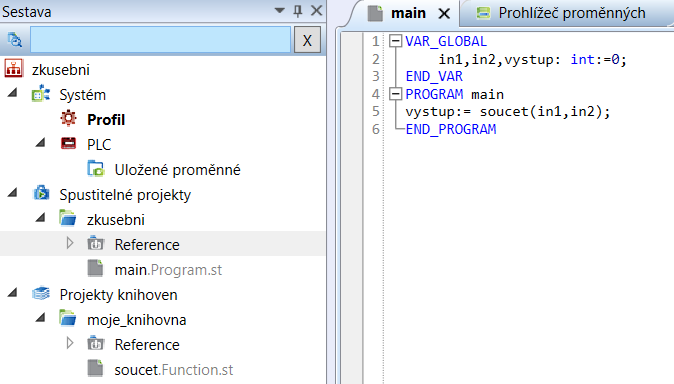
Task: Click the VAR_GLOBAL keyword in line 1
Action: (446, 41)
